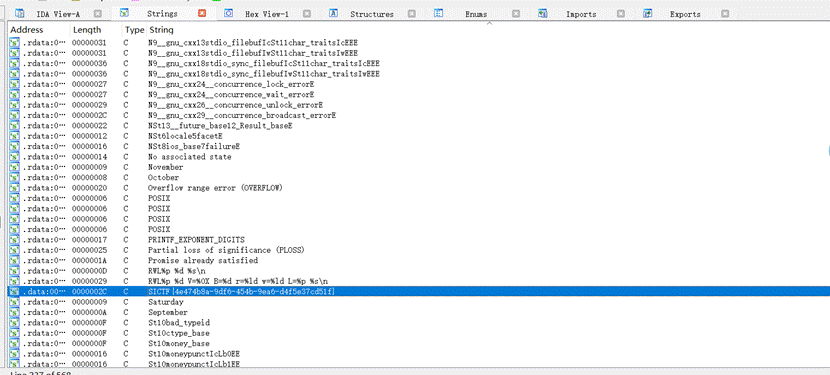This screenshot has height=375, width=830.
Task: Close the Hex View-1 tab
Action: coord(306,14)
